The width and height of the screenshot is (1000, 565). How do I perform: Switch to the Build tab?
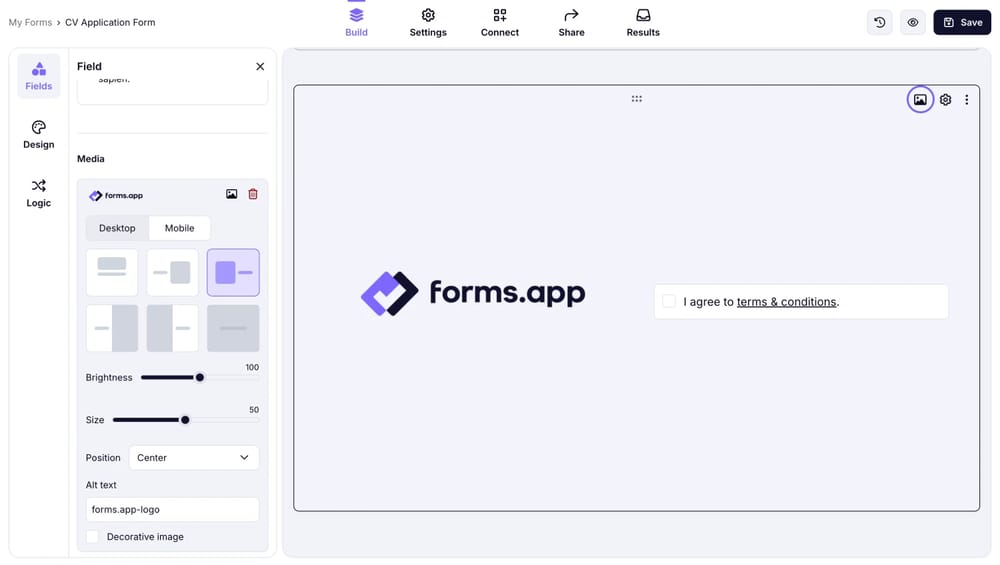coord(356,22)
